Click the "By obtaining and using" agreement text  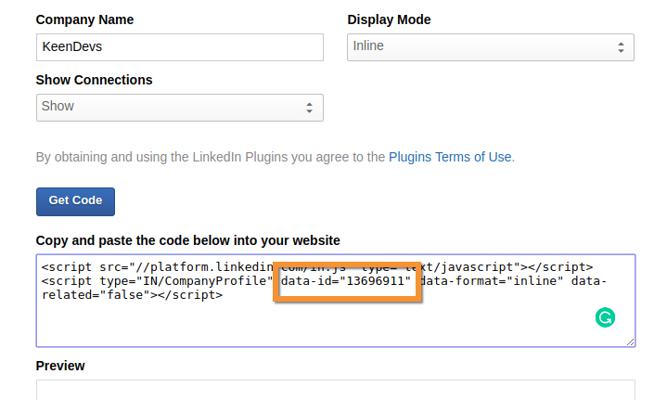coord(210,157)
